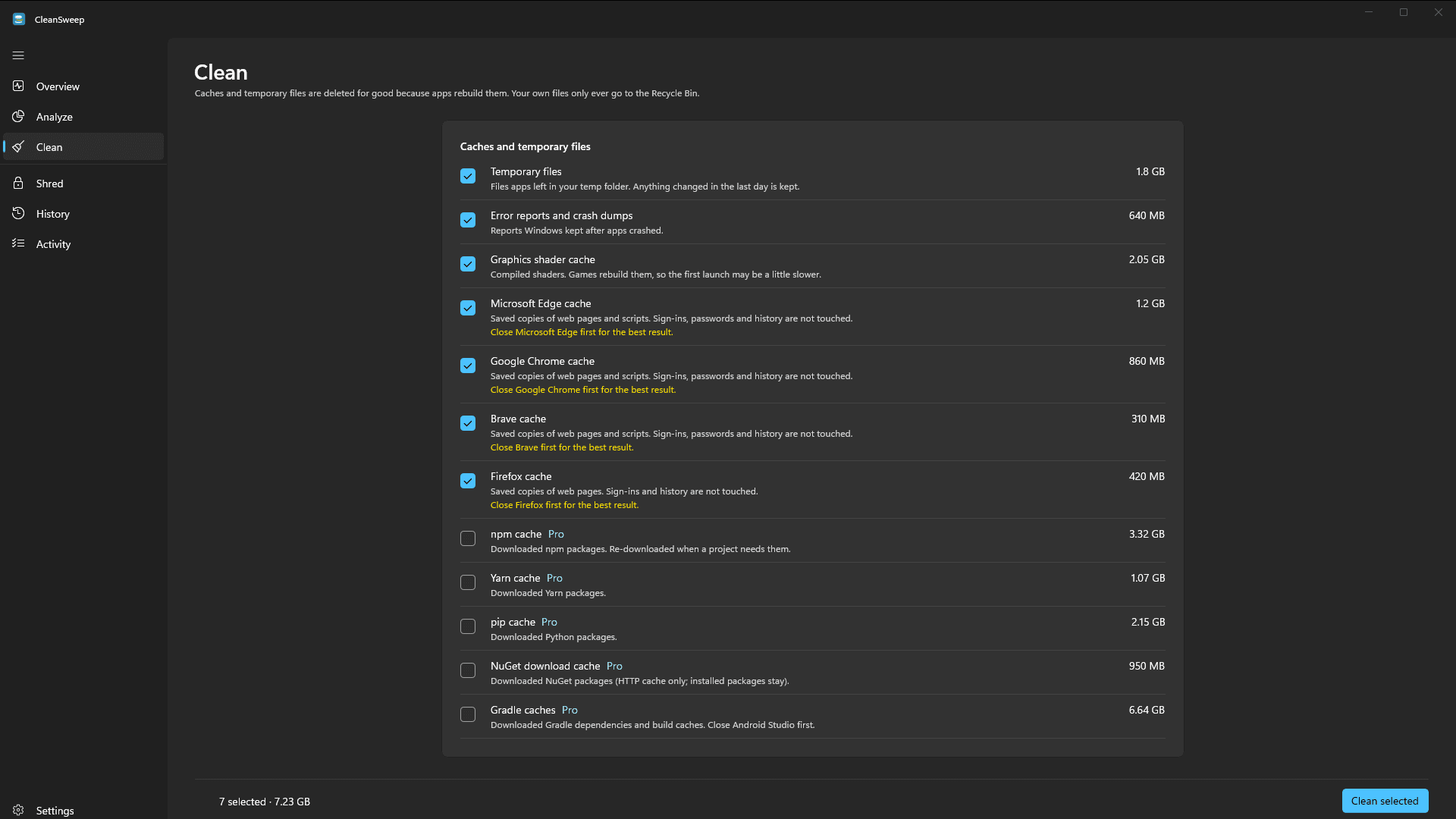Check the npm cache checkbox
Image resolution: width=1456 pixels, height=819 pixels.
pyautogui.click(x=468, y=538)
